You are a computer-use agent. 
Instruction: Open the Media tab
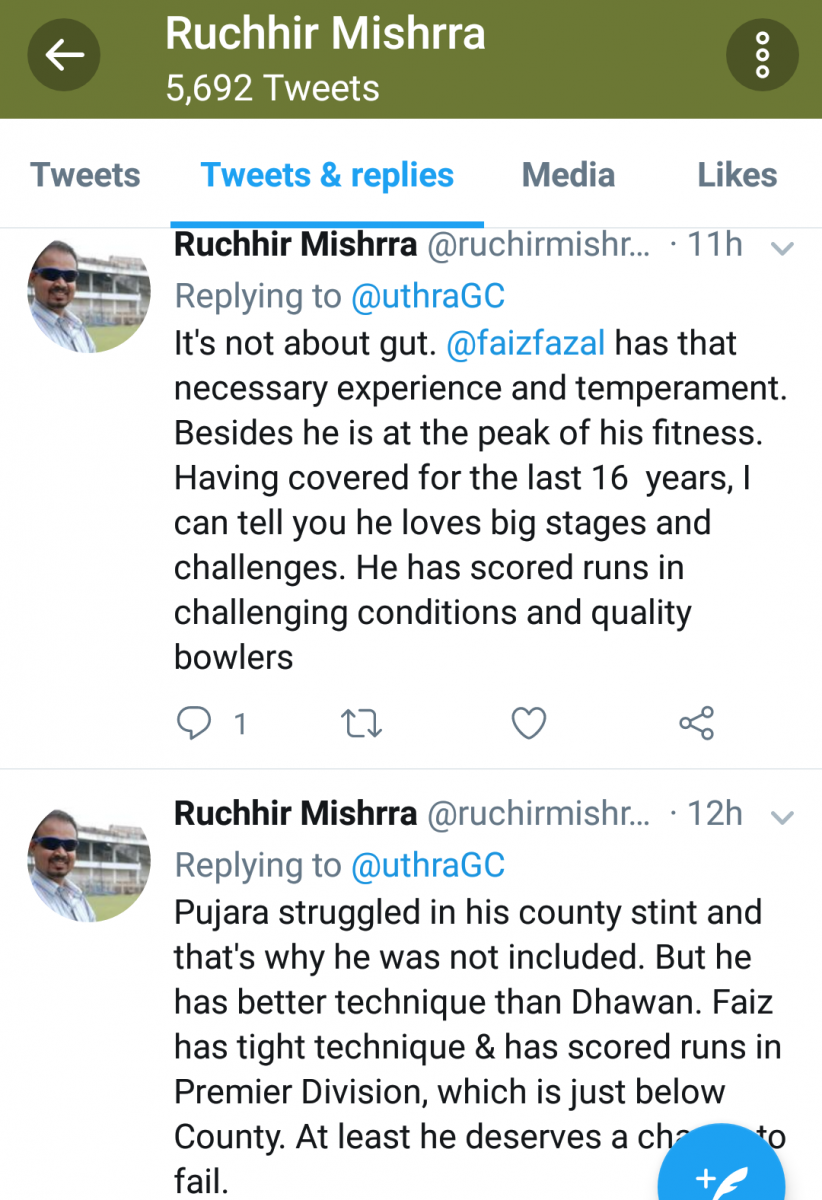click(x=568, y=175)
